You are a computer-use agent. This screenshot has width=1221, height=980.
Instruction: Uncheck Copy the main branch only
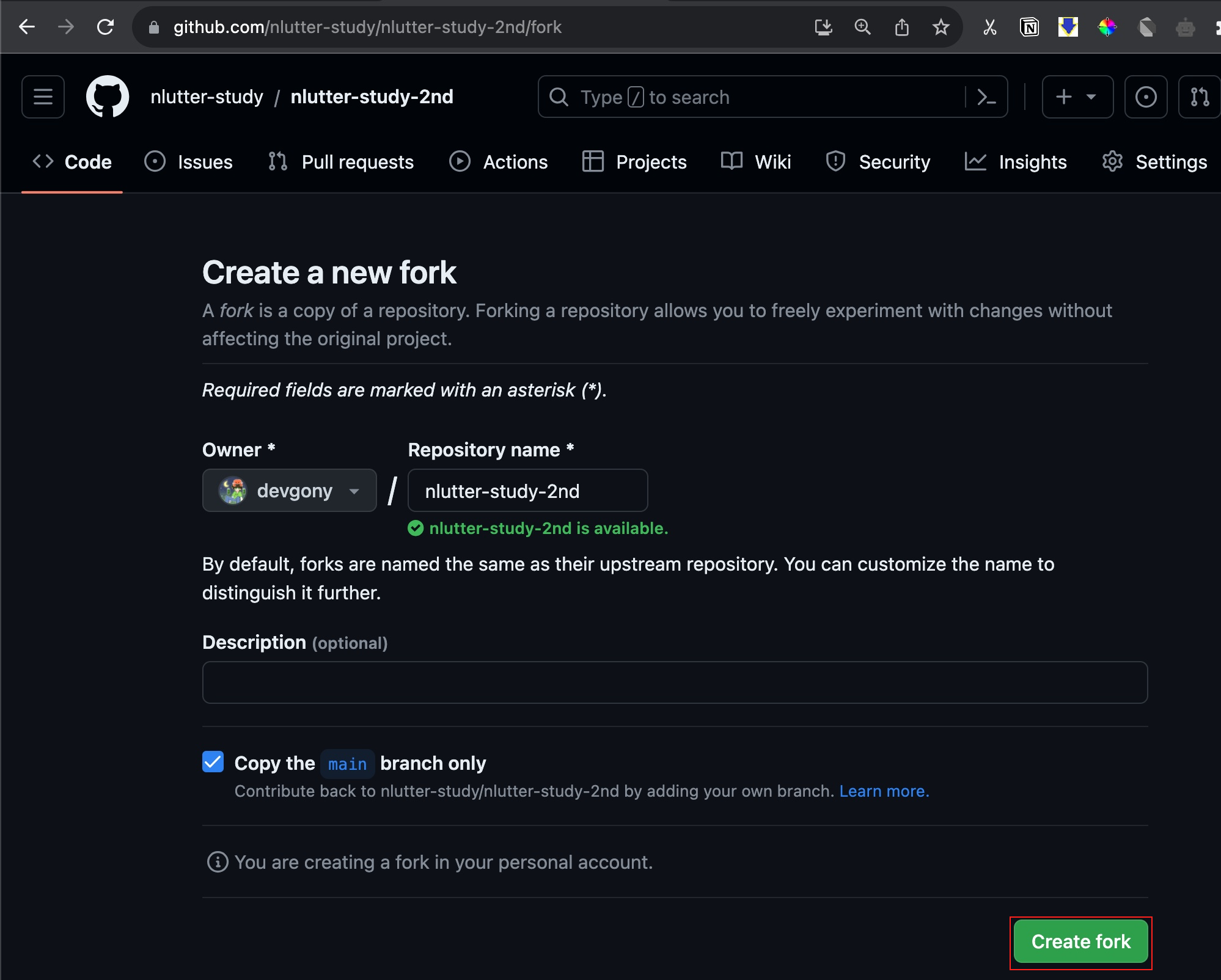[213, 762]
